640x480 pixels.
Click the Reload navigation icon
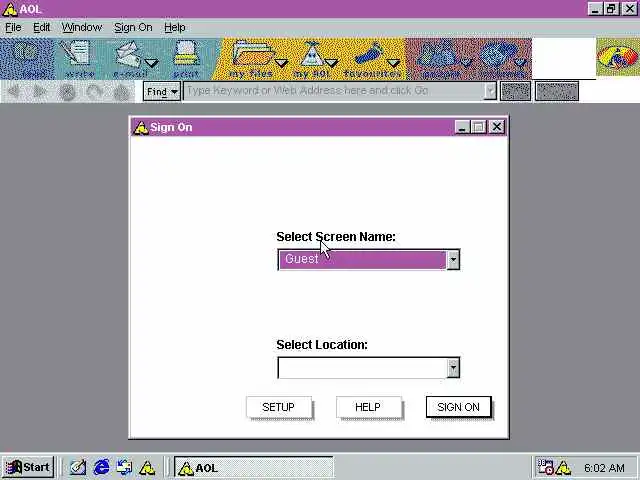coord(94,92)
